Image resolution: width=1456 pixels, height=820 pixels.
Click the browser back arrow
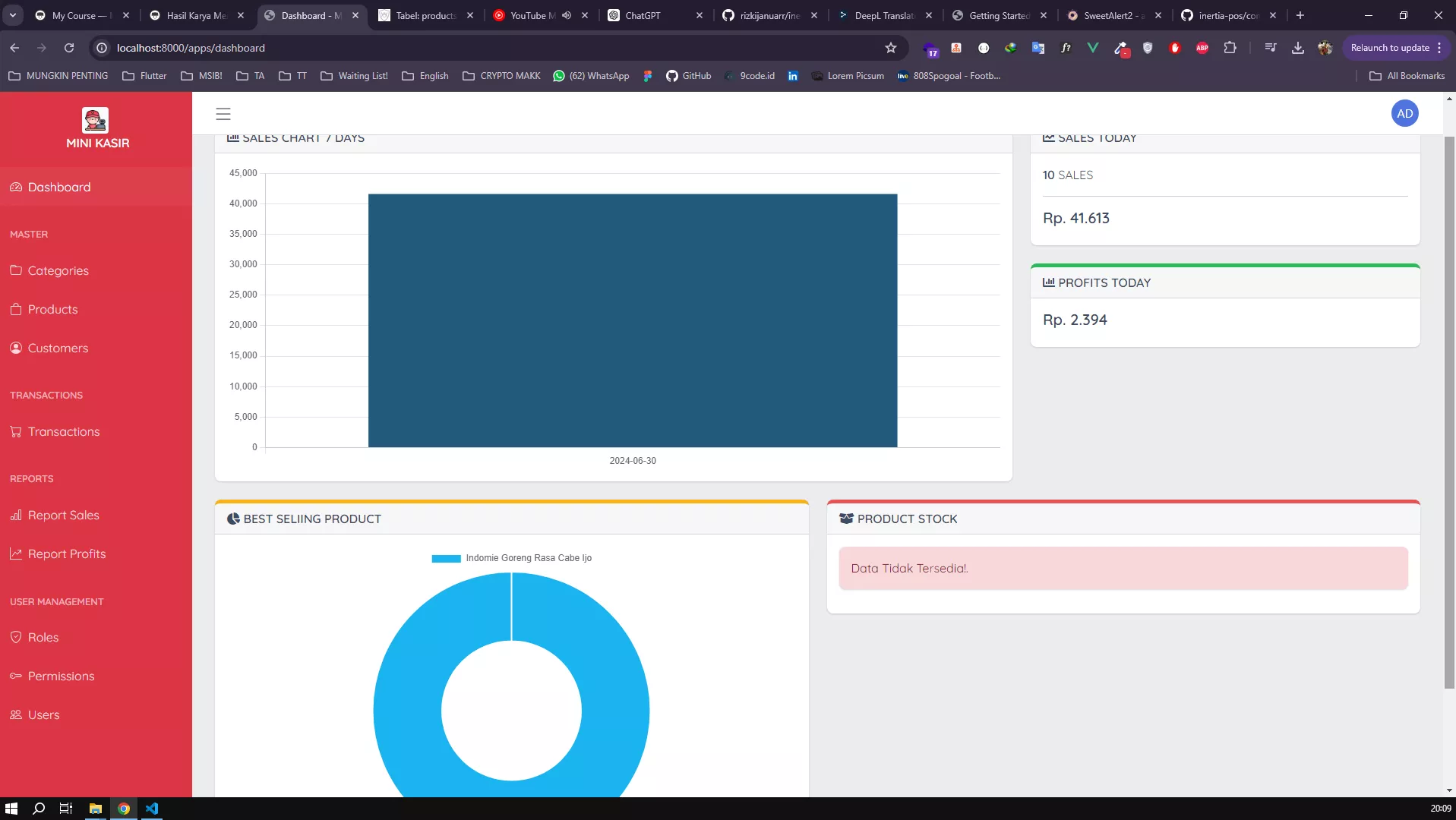[x=14, y=48]
